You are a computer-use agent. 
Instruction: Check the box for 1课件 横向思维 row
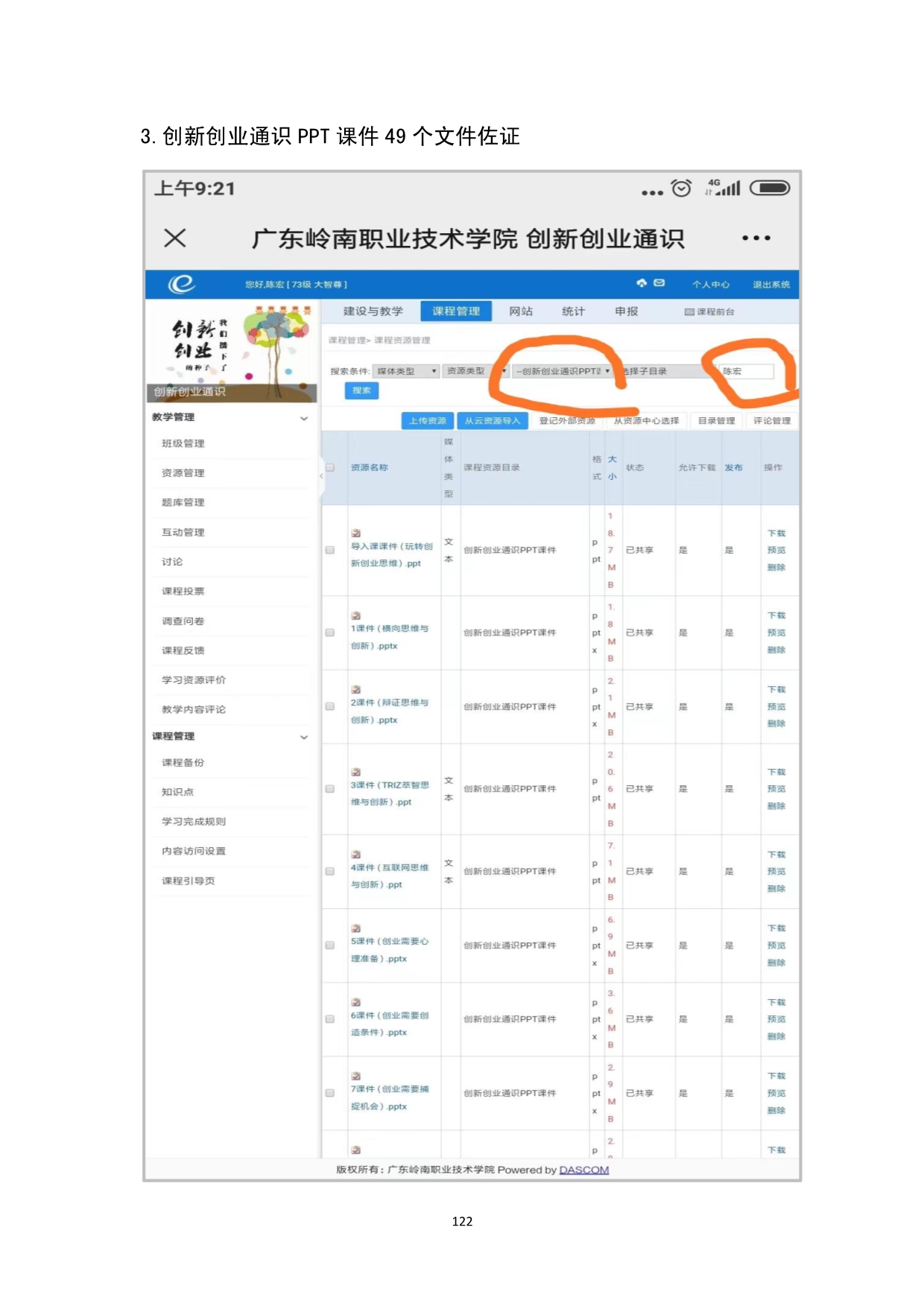(x=330, y=633)
